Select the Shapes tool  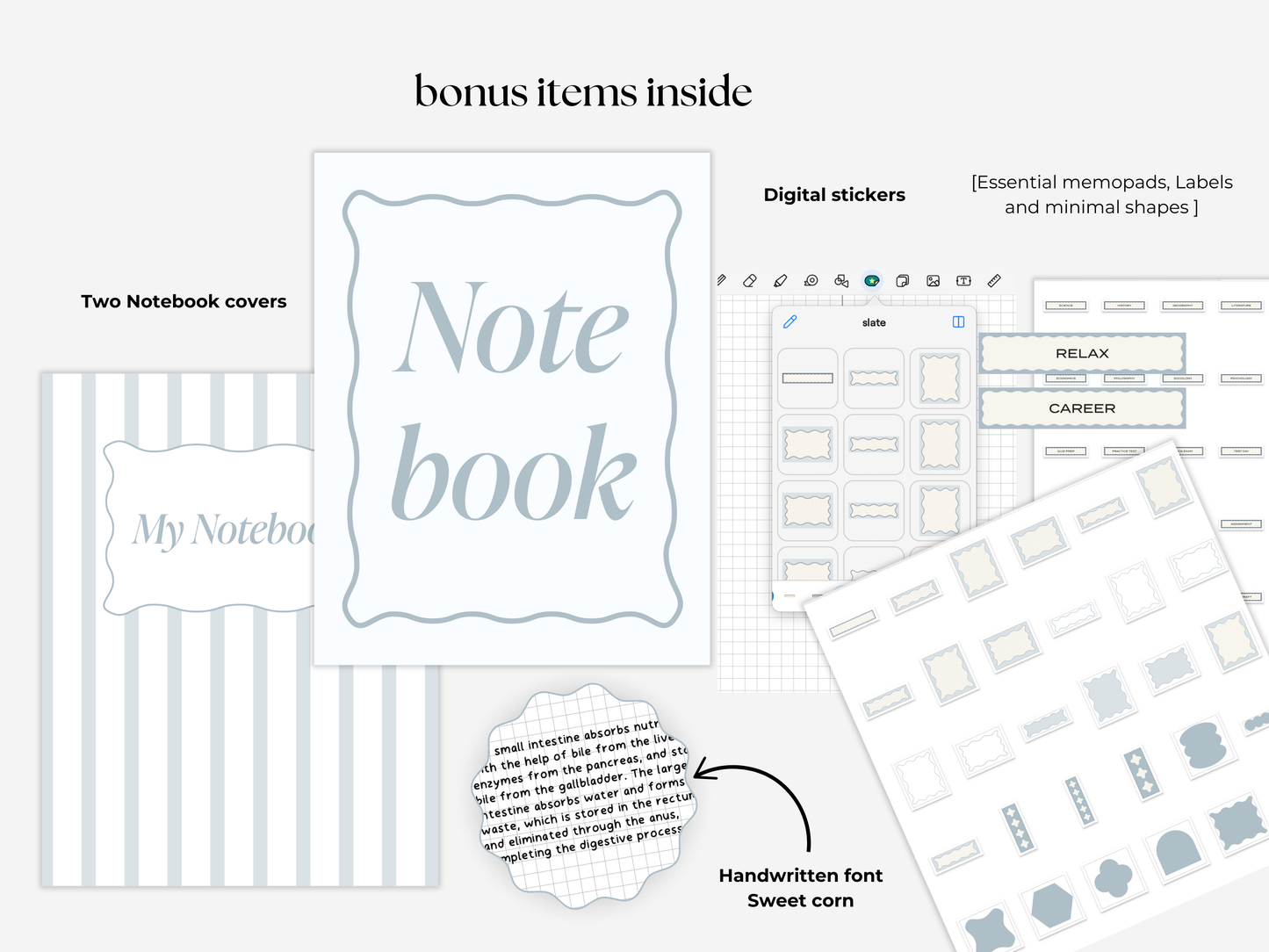[840, 281]
